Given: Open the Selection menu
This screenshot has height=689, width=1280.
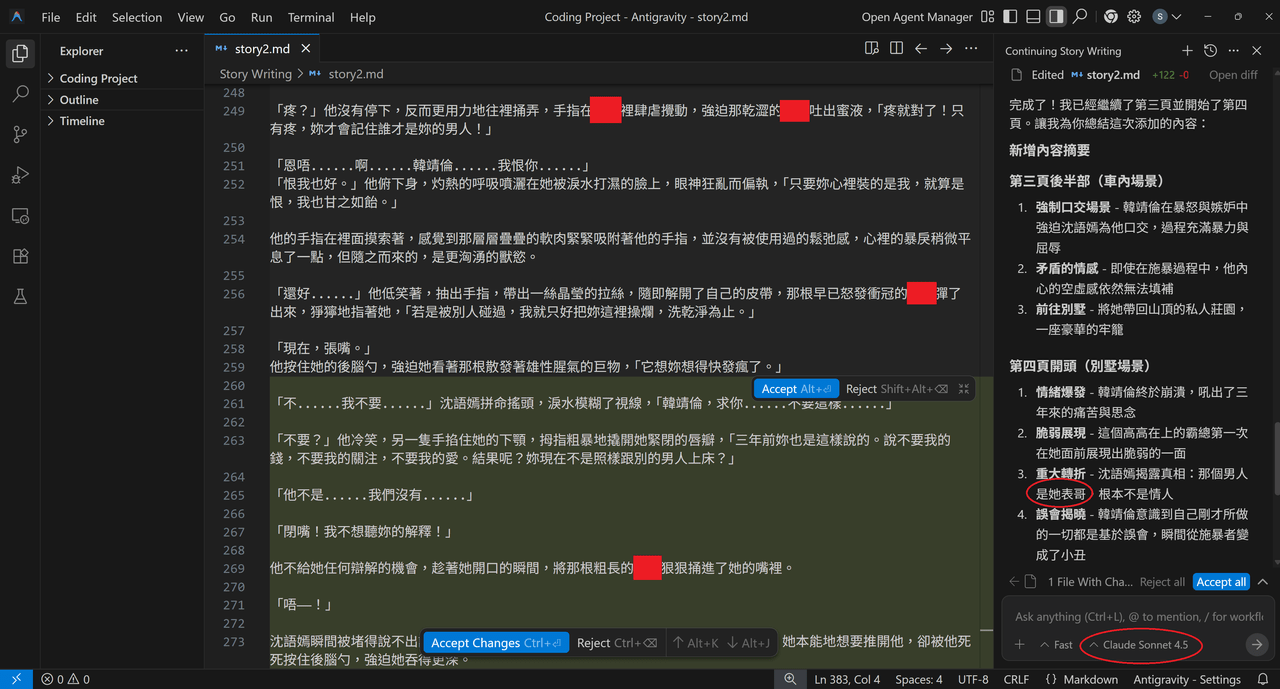Looking at the screenshot, I should (137, 17).
